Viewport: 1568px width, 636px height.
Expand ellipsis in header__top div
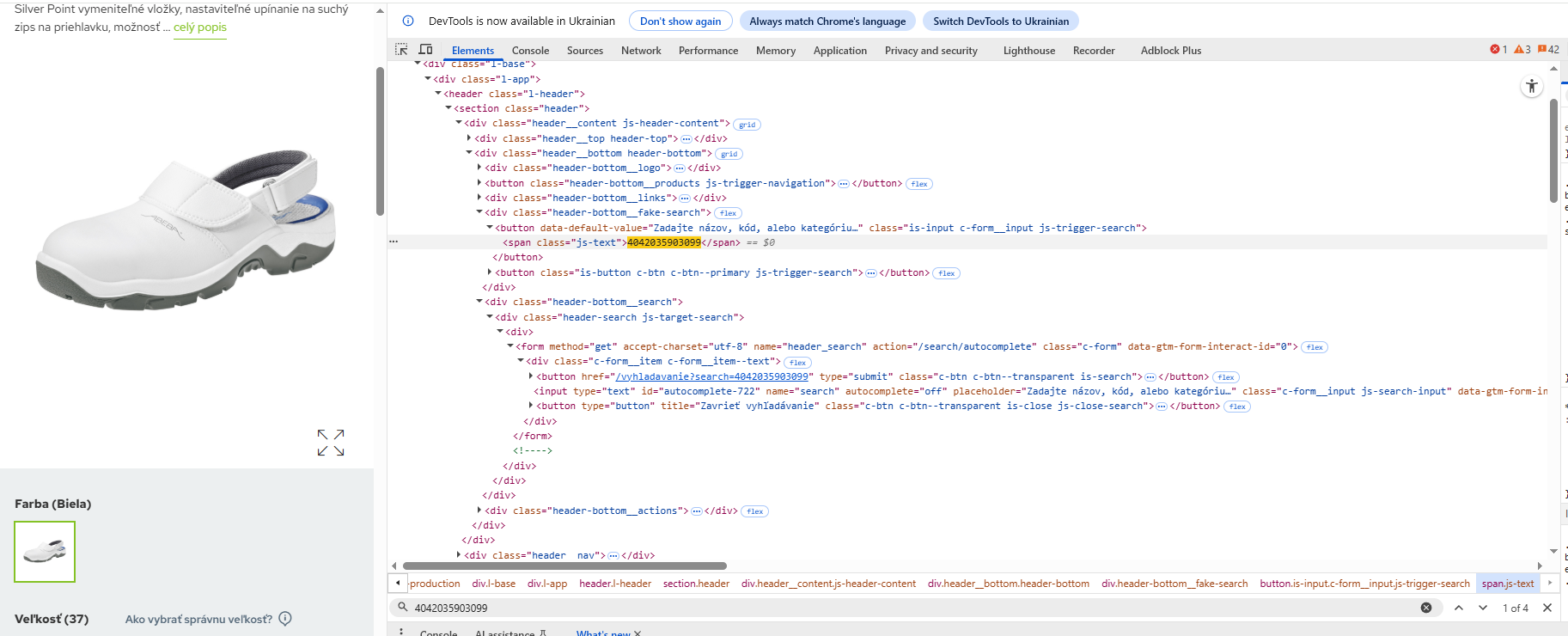(x=686, y=138)
